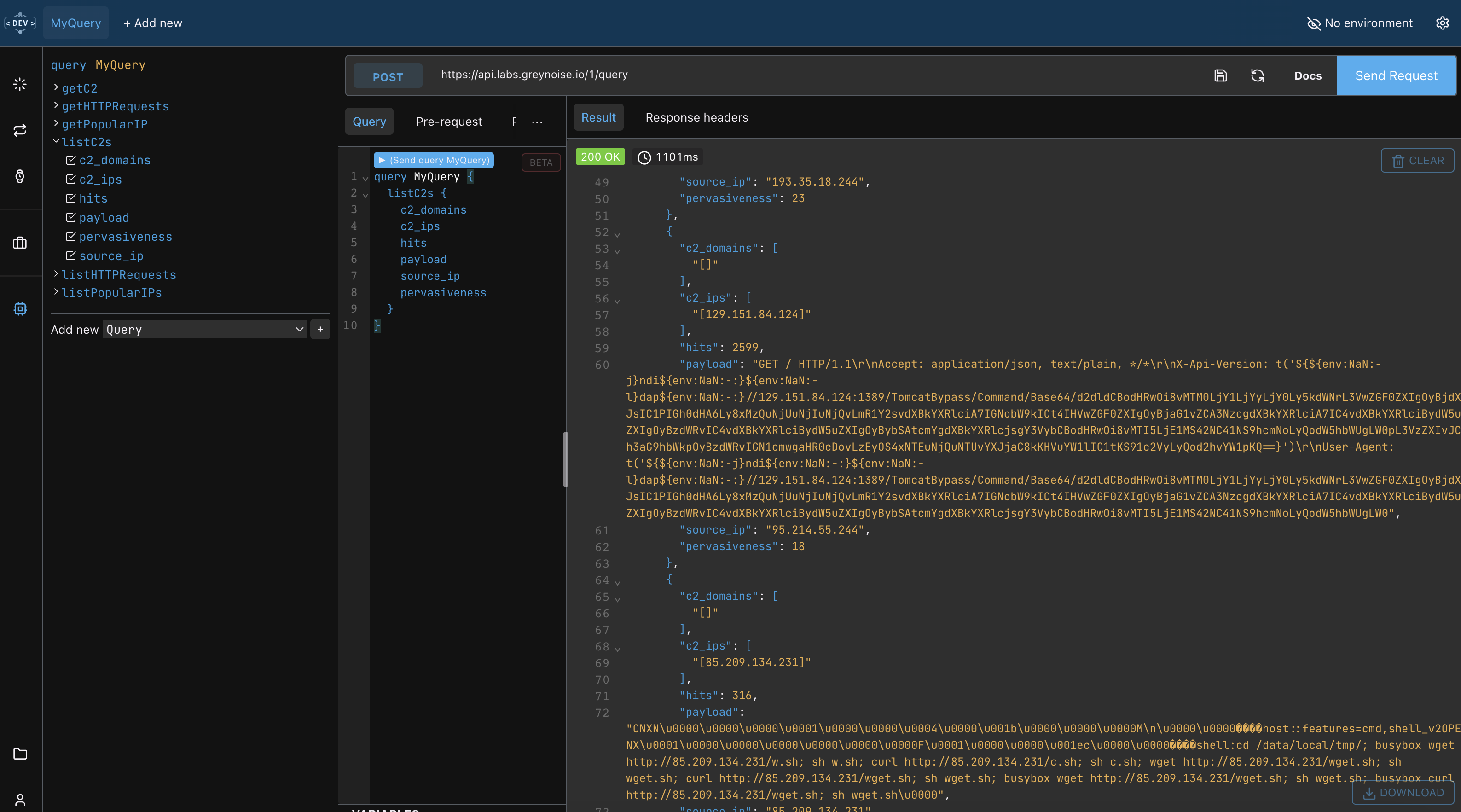Toggle the c2_domains field checkbox
Screen dimensions: 1461x812
point(71,161)
